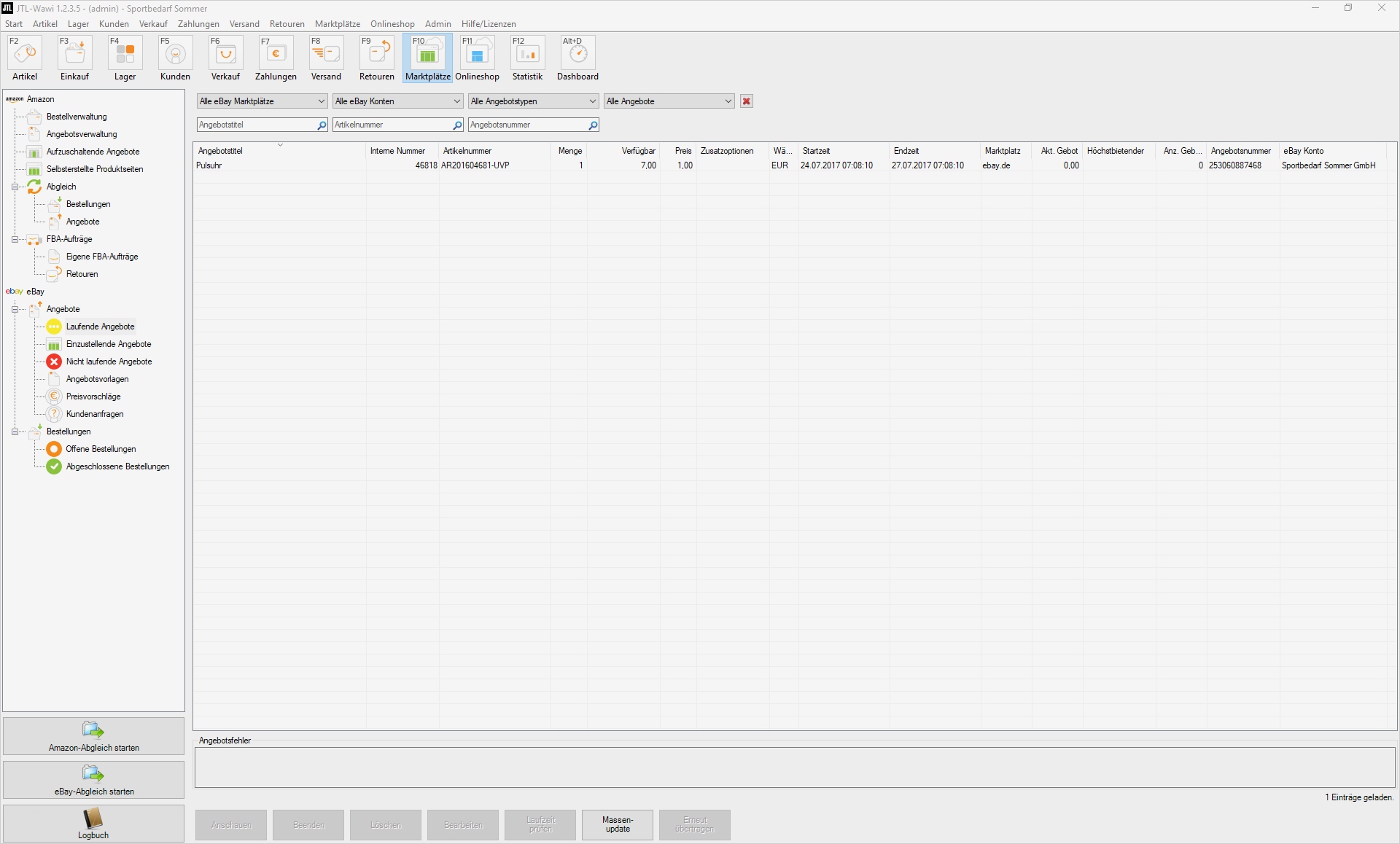Start eBay-Abgleich with button
The height and width of the screenshot is (844, 1400).
pos(93,780)
